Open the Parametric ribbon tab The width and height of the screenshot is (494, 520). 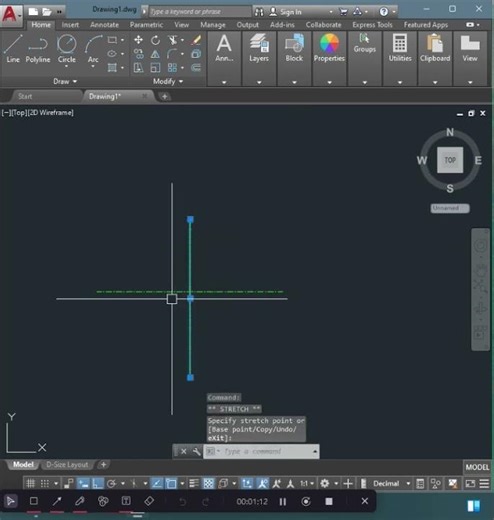click(146, 25)
